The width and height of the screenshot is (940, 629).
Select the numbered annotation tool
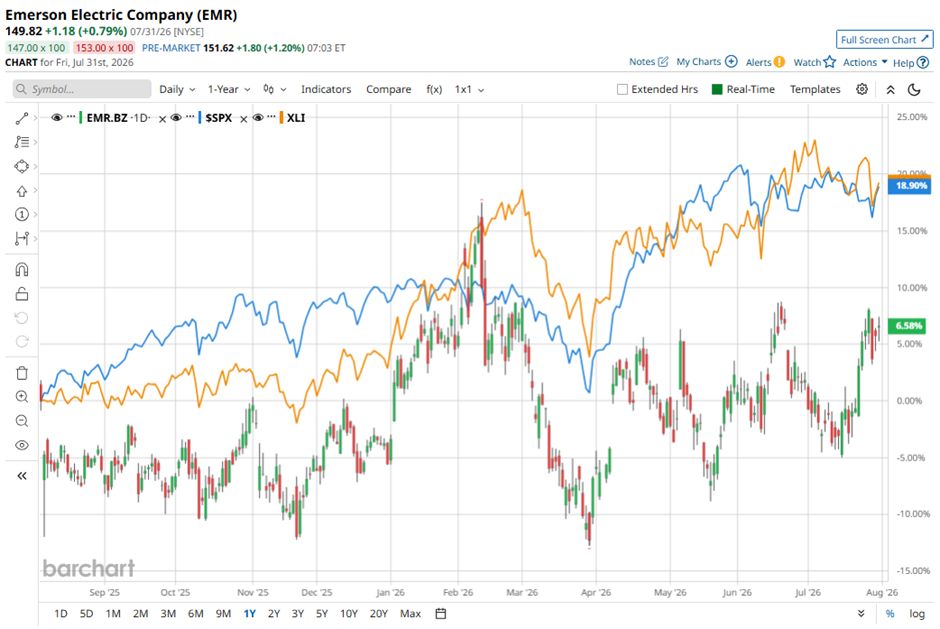coord(22,214)
